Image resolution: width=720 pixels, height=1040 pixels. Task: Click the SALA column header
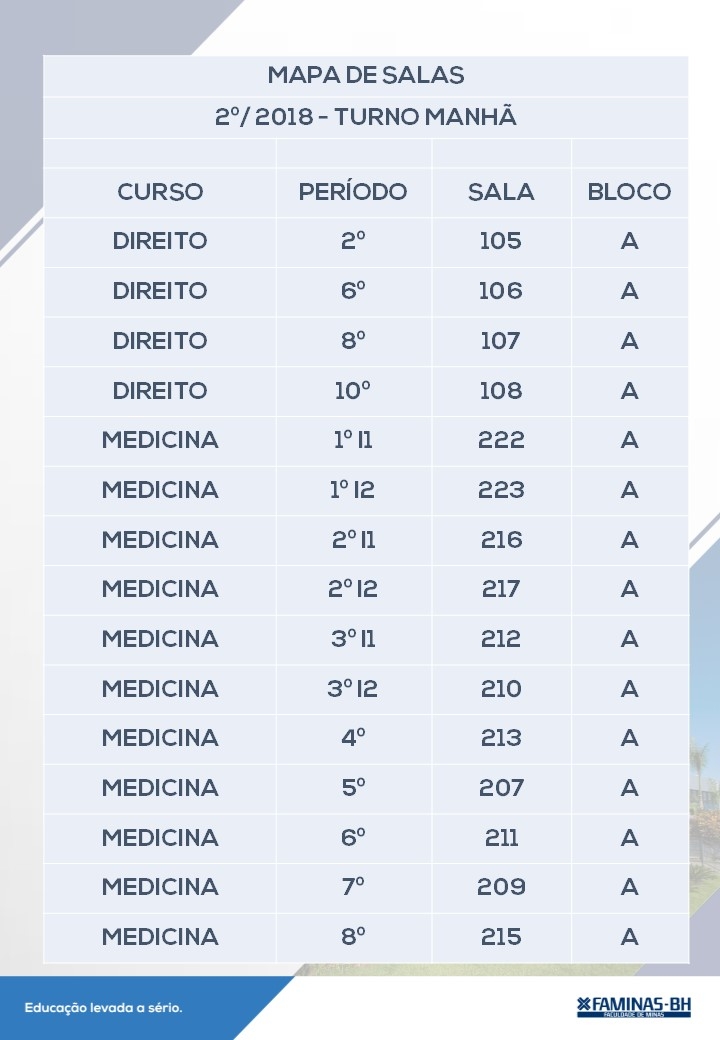501,192
